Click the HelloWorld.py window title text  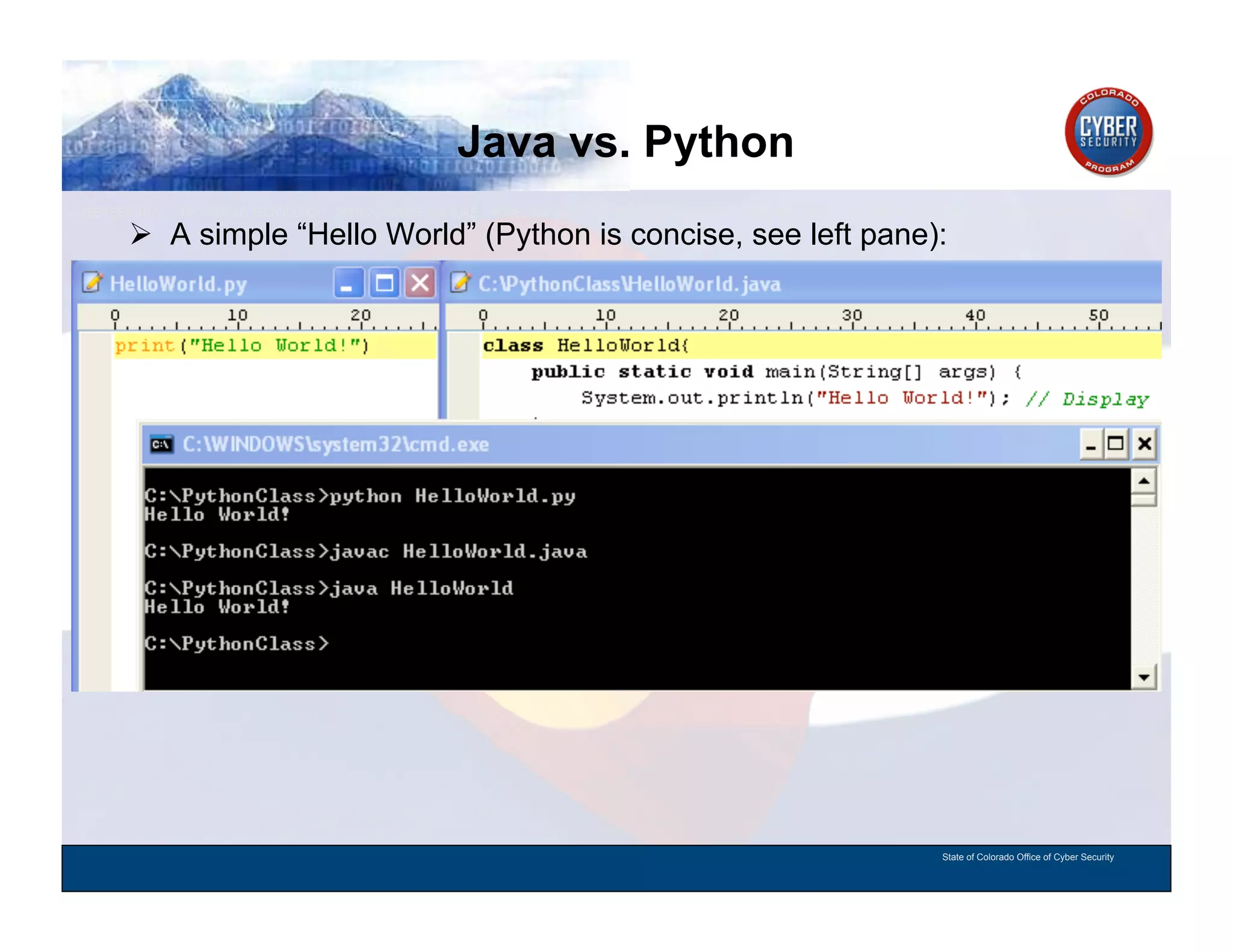pos(178,283)
